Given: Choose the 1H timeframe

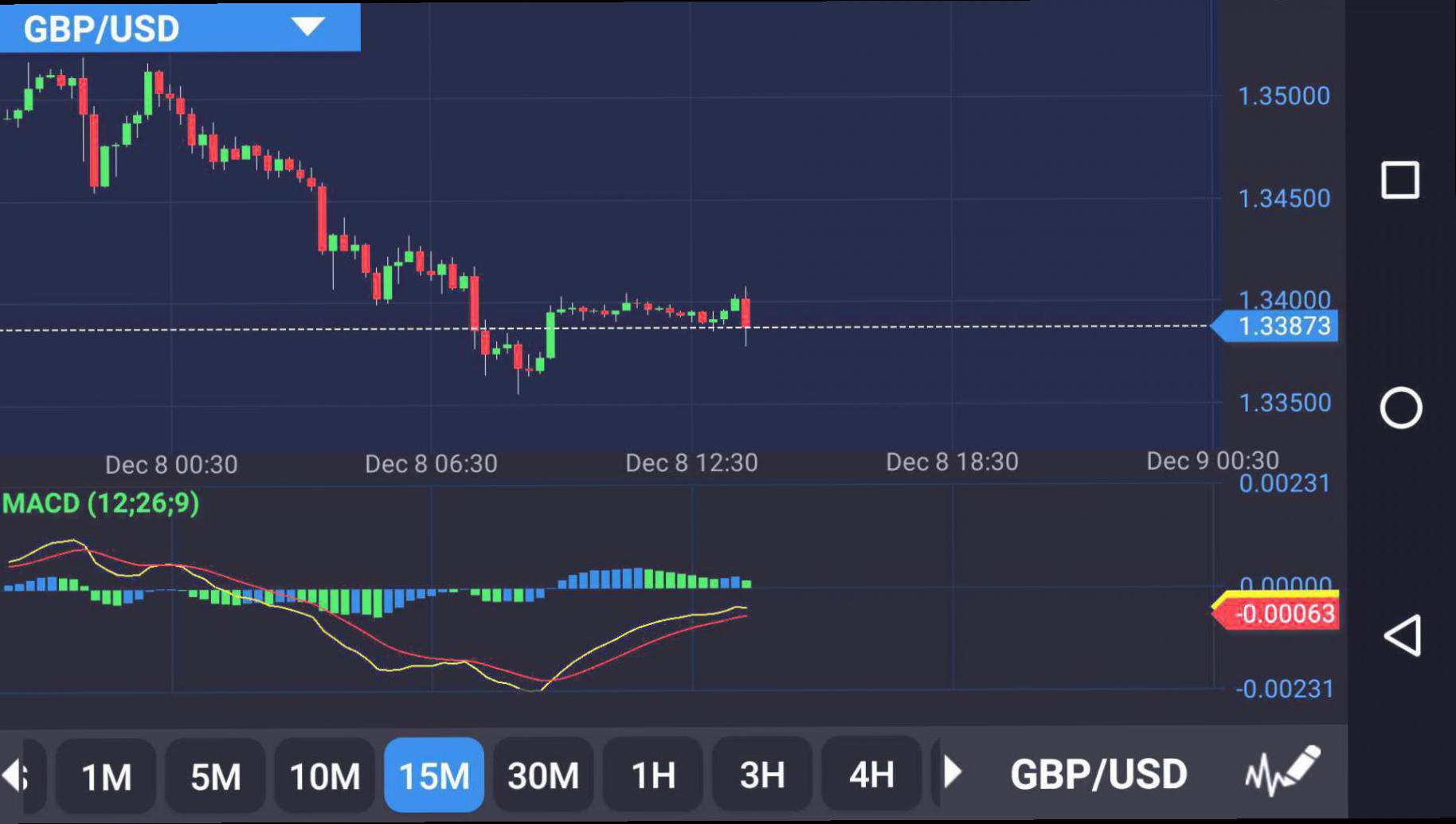Looking at the screenshot, I should click(653, 775).
